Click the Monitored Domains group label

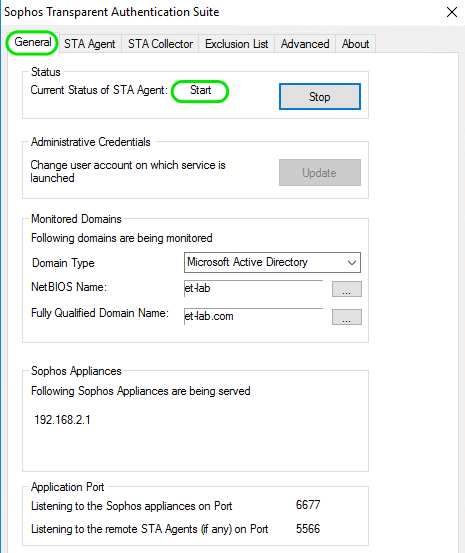pyautogui.click(x=76, y=219)
